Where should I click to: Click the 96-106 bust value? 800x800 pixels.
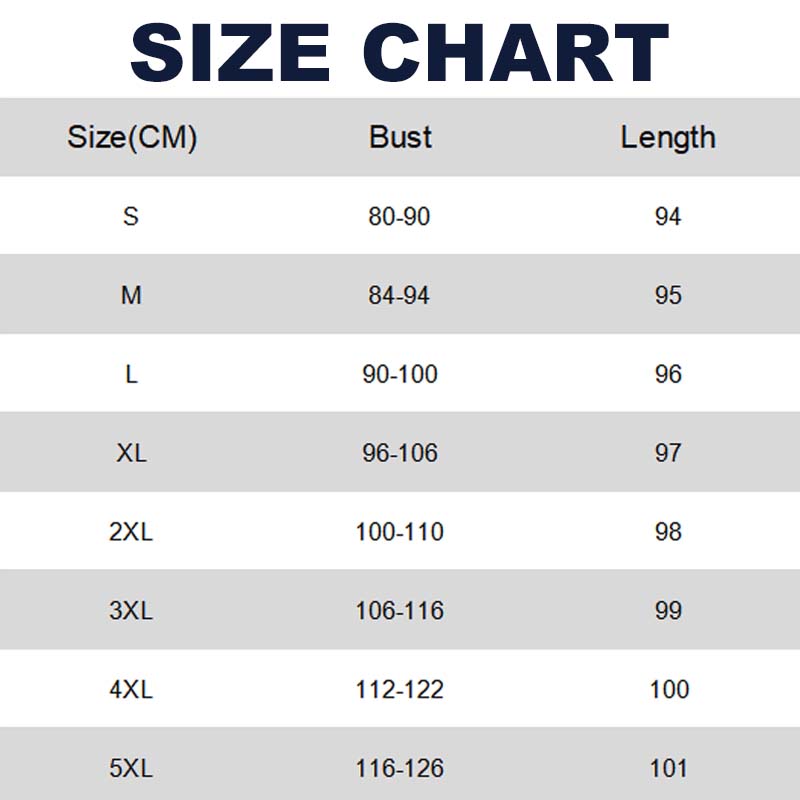399,453
